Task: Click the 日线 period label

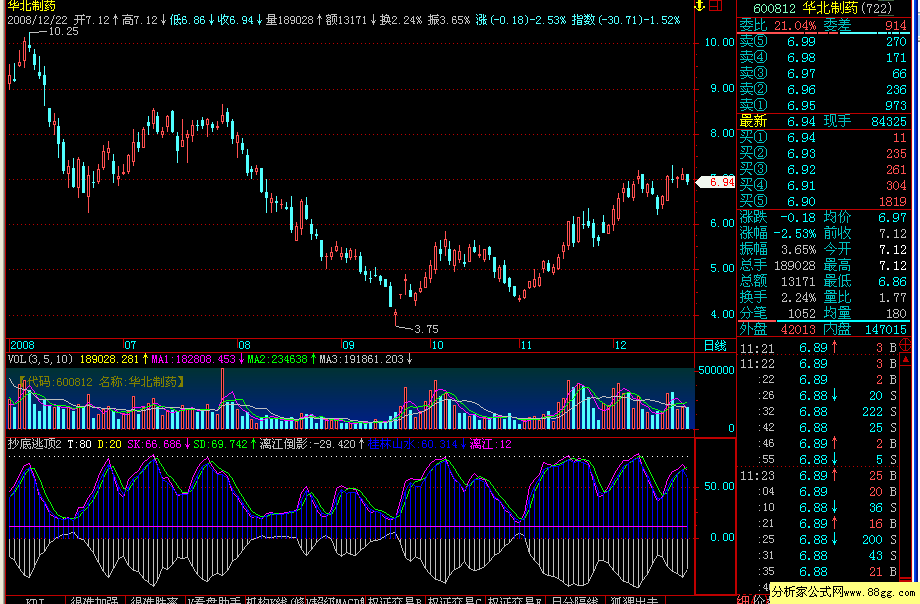Action: click(715, 345)
